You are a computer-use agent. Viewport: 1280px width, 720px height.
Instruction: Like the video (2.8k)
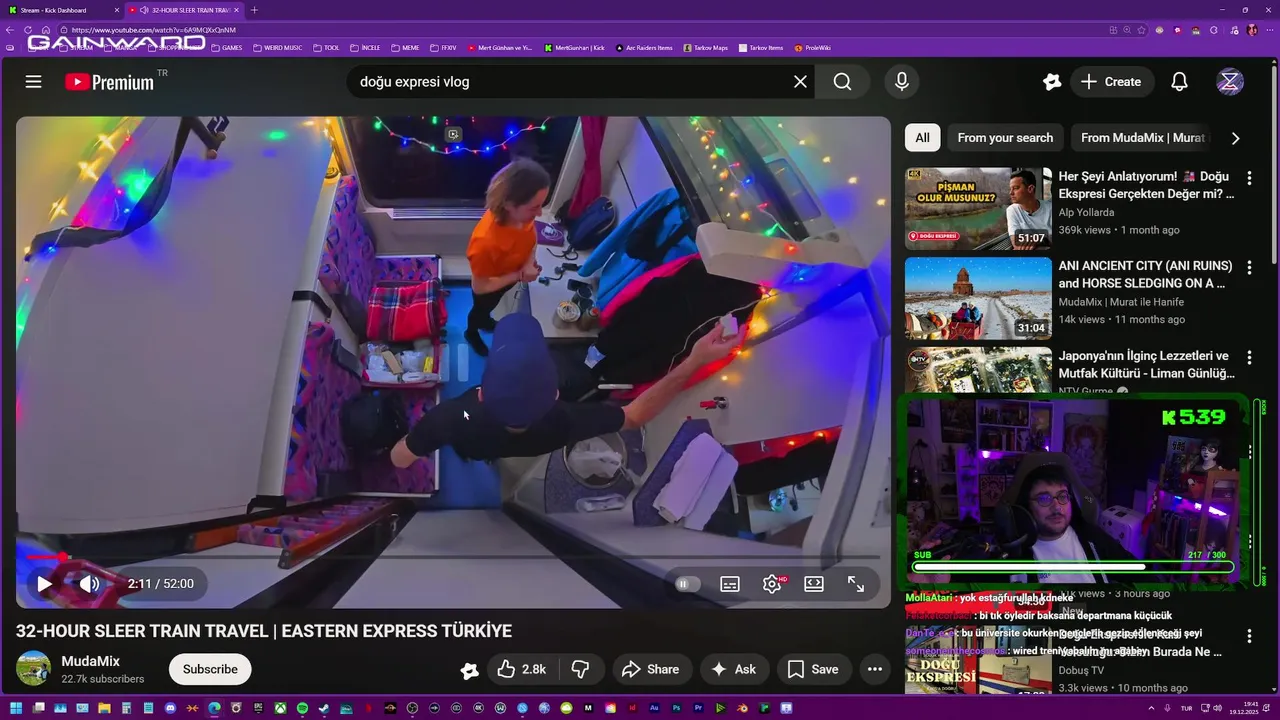(521, 669)
